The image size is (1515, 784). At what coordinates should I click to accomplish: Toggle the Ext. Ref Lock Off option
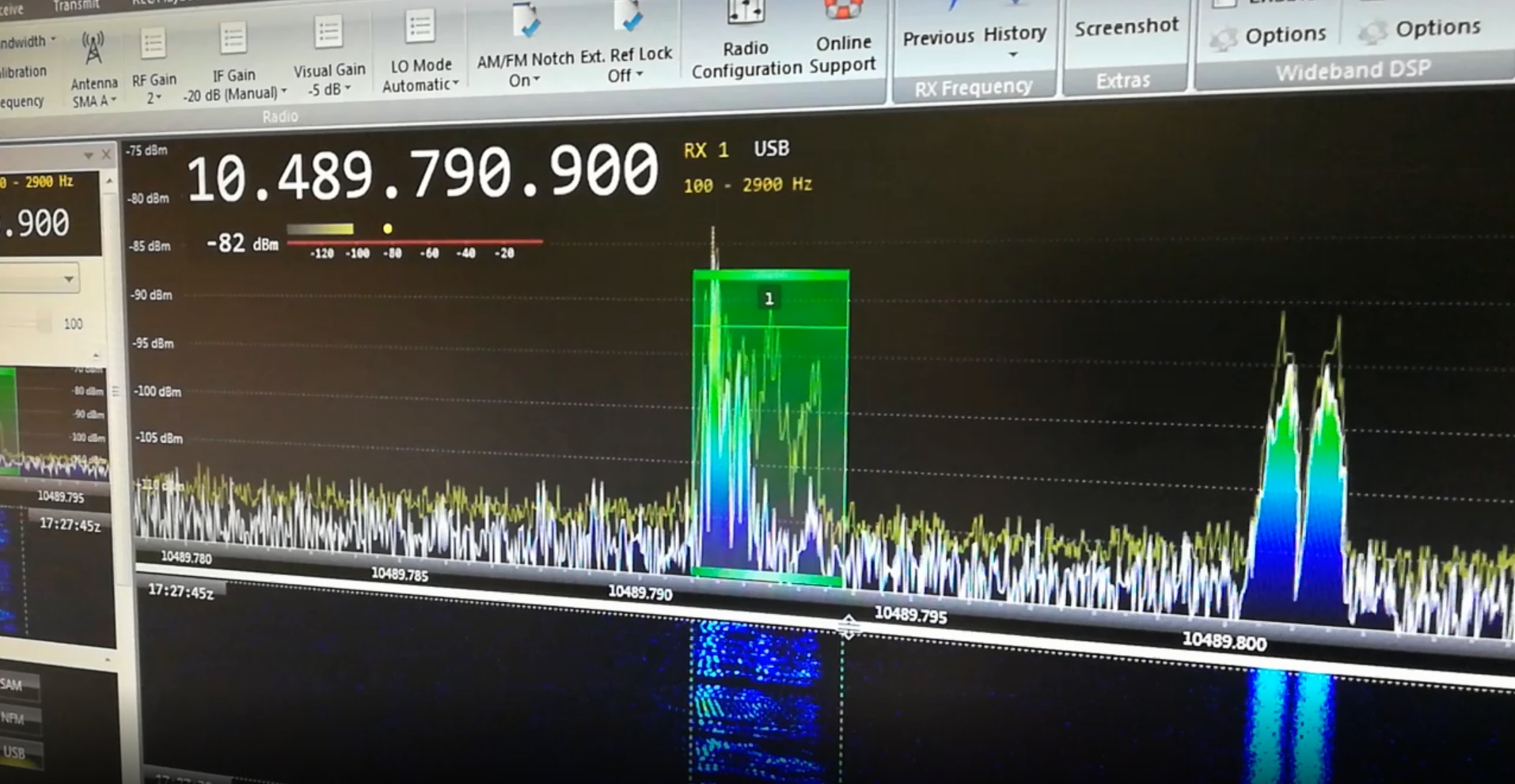click(x=626, y=43)
